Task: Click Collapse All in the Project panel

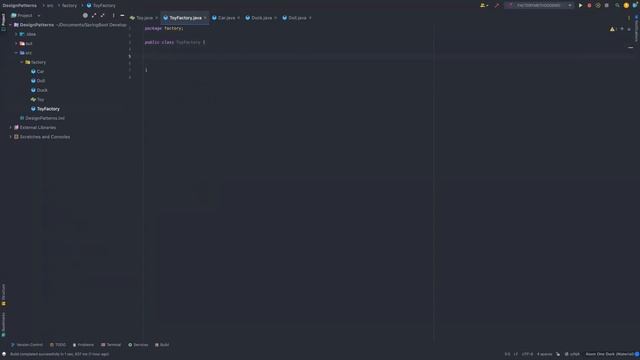Action: [x=102, y=15]
